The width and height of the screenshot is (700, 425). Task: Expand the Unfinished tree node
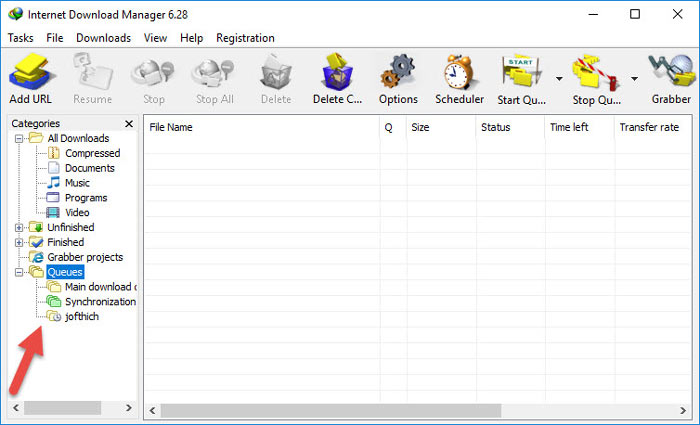[19, 228]
